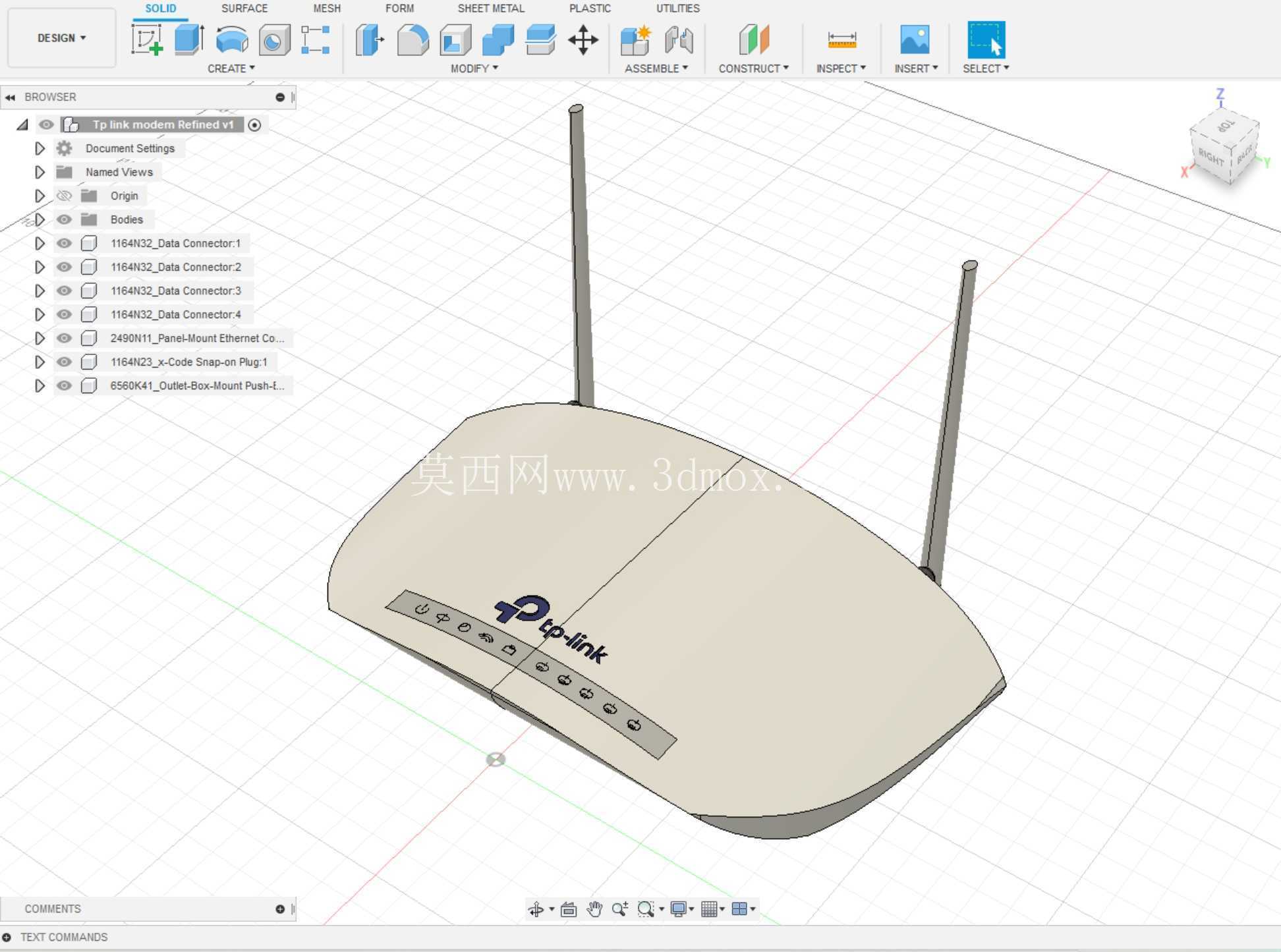Screen dimensions: 1281x952
Task: Switch to the FORM tab
Action: click(x=400, y=9)
